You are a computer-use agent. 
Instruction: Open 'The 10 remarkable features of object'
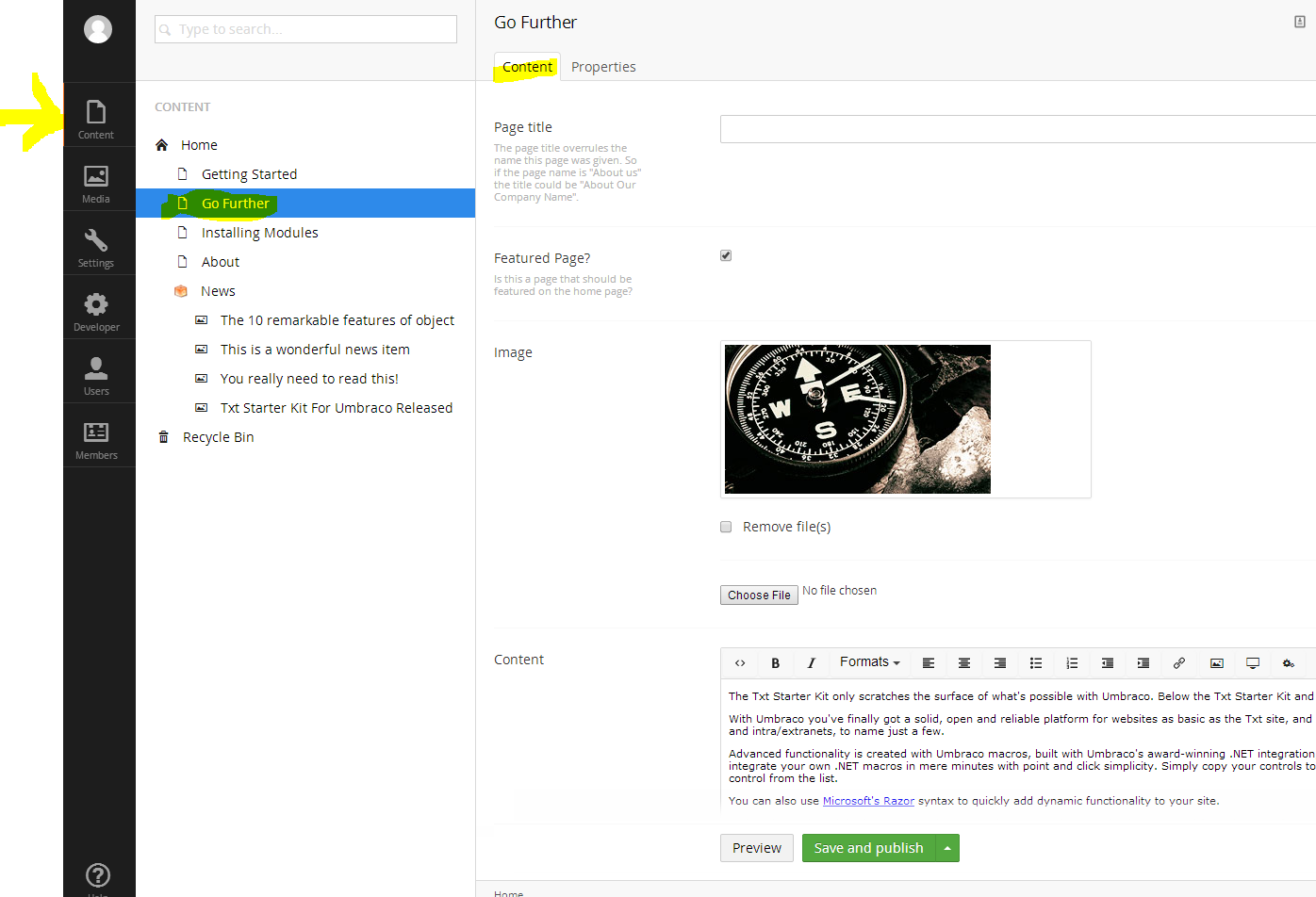coord(337,320)
